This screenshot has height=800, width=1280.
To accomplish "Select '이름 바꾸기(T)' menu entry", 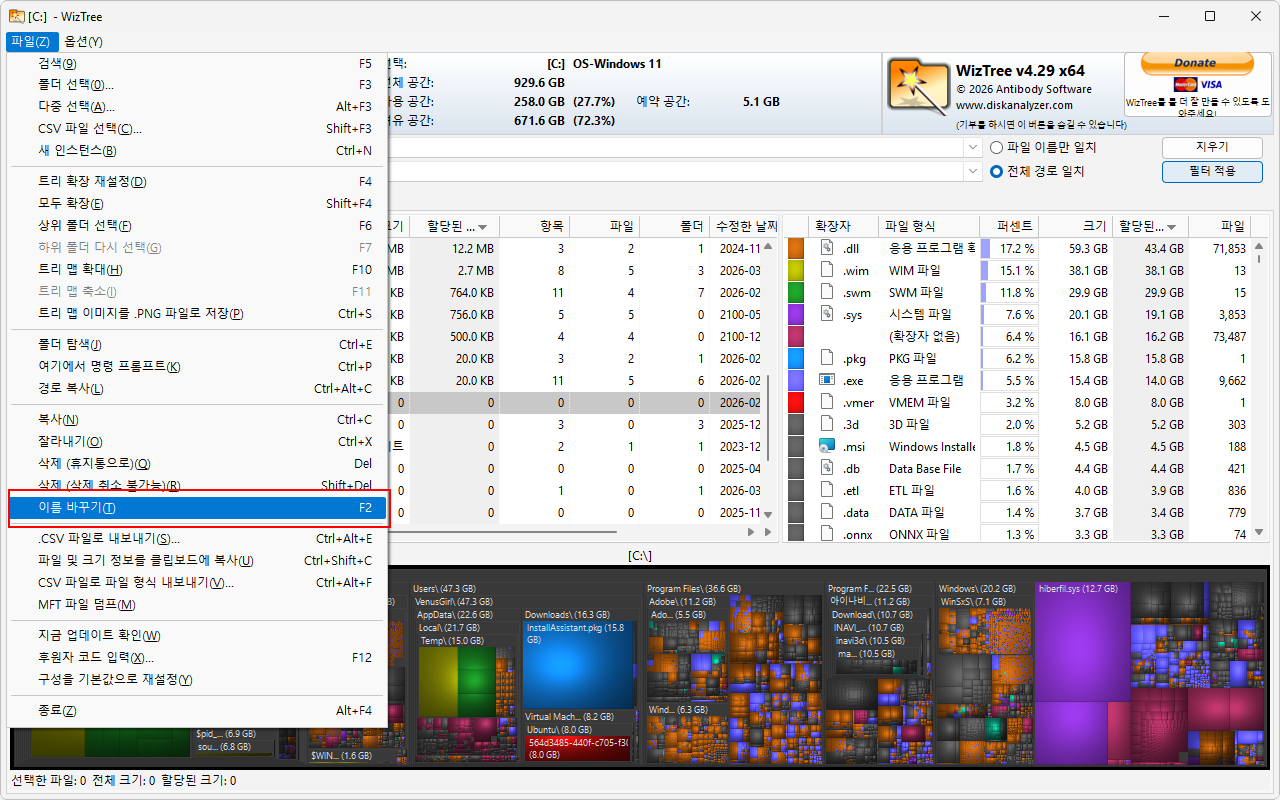I will pyautogui.click(x=197, y=508).
